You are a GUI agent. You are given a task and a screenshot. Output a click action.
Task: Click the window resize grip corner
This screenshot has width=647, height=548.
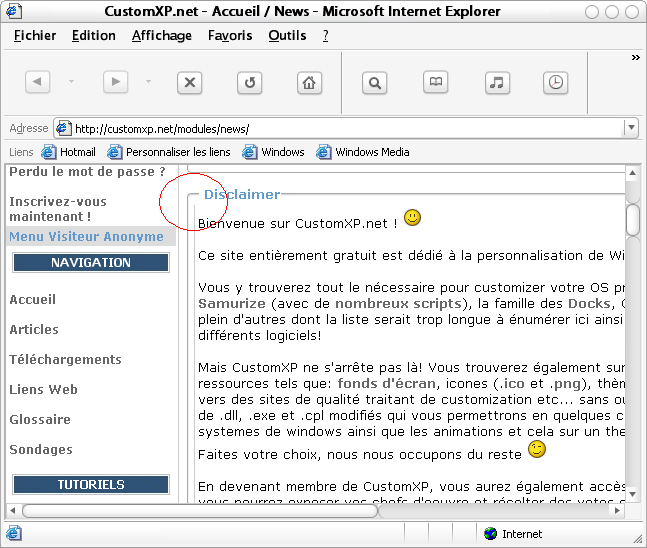[638, 538]
